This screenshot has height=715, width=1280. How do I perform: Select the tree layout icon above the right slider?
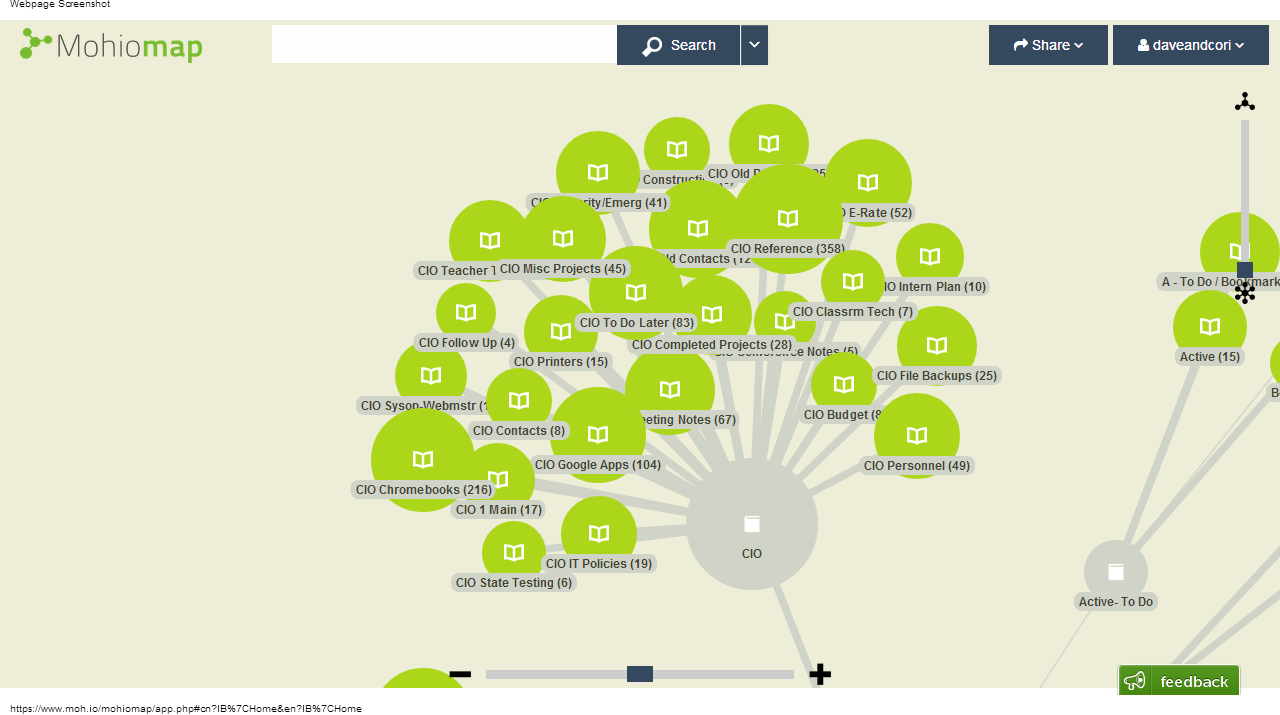click(1245, 100)
